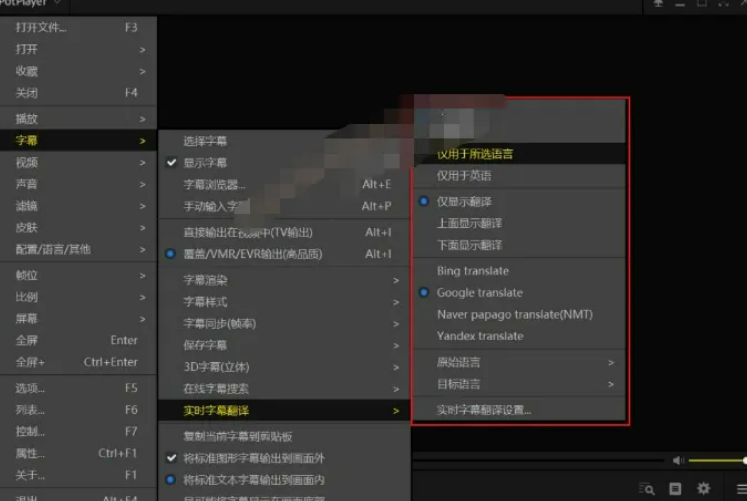Open 选项... menu entry
This screenshot has width=747, height=501.
(x=78, y=389)
